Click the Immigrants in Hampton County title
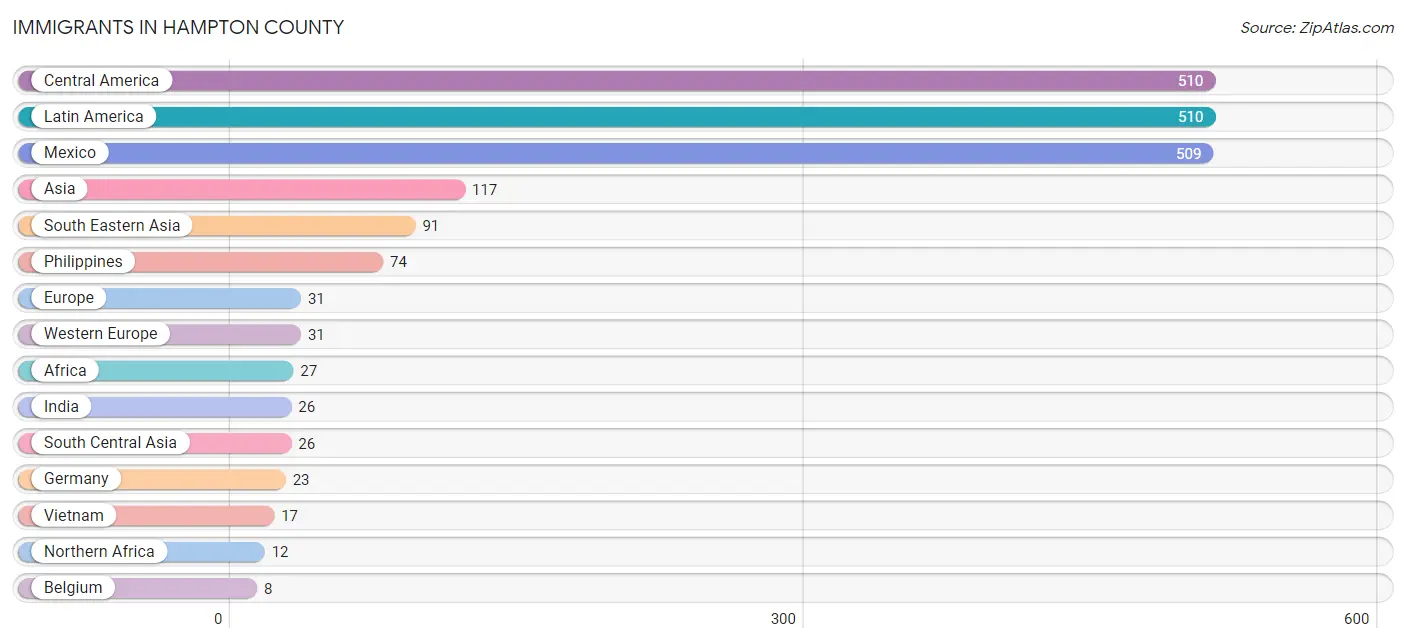This screenshot has width=1406, height=643. pos(178,28)
